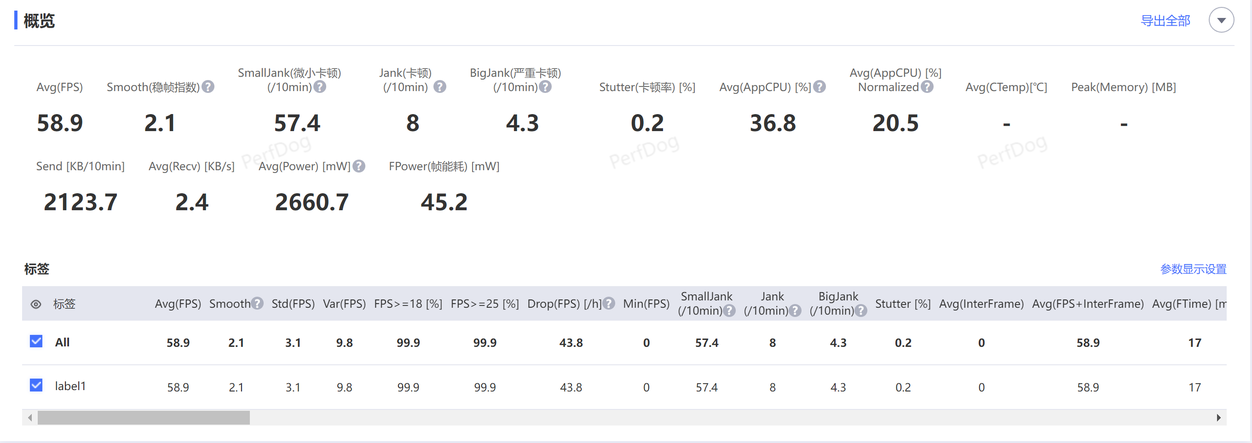Toggle the eye icon in table header

[36, 304]
